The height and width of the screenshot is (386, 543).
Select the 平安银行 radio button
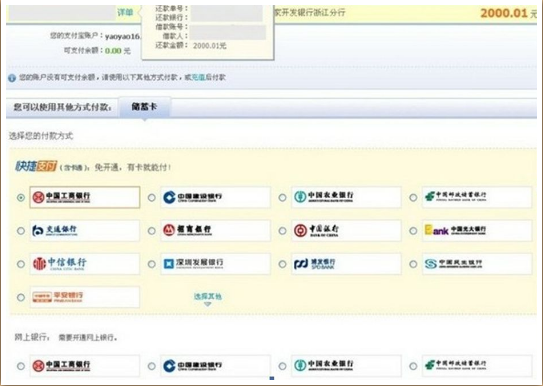click(x=21, y=297)
